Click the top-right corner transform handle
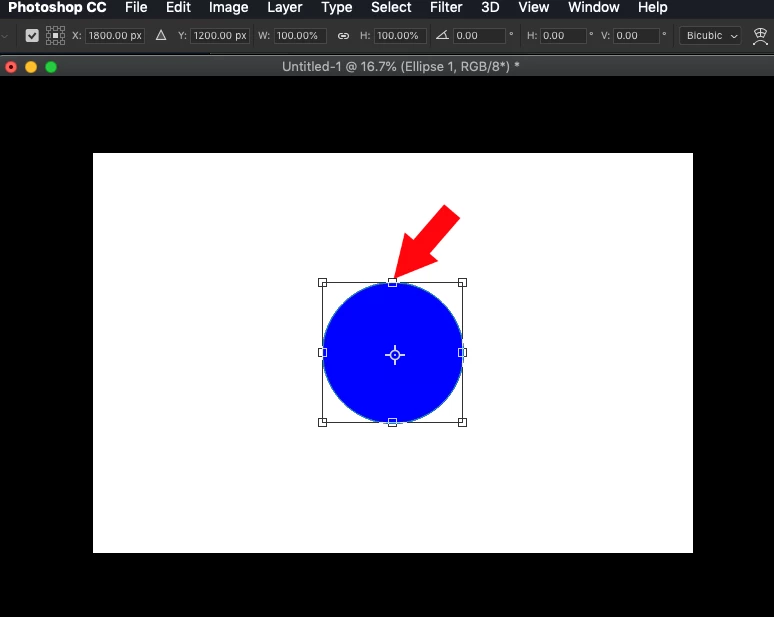This screenshot has width=774, height=617. pos(463,282)
